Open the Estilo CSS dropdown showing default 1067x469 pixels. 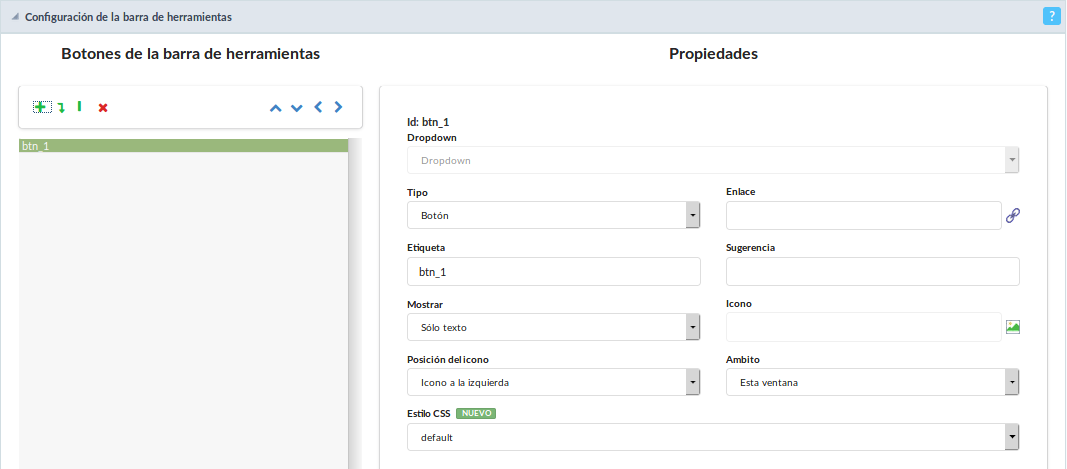coord(712,437)
